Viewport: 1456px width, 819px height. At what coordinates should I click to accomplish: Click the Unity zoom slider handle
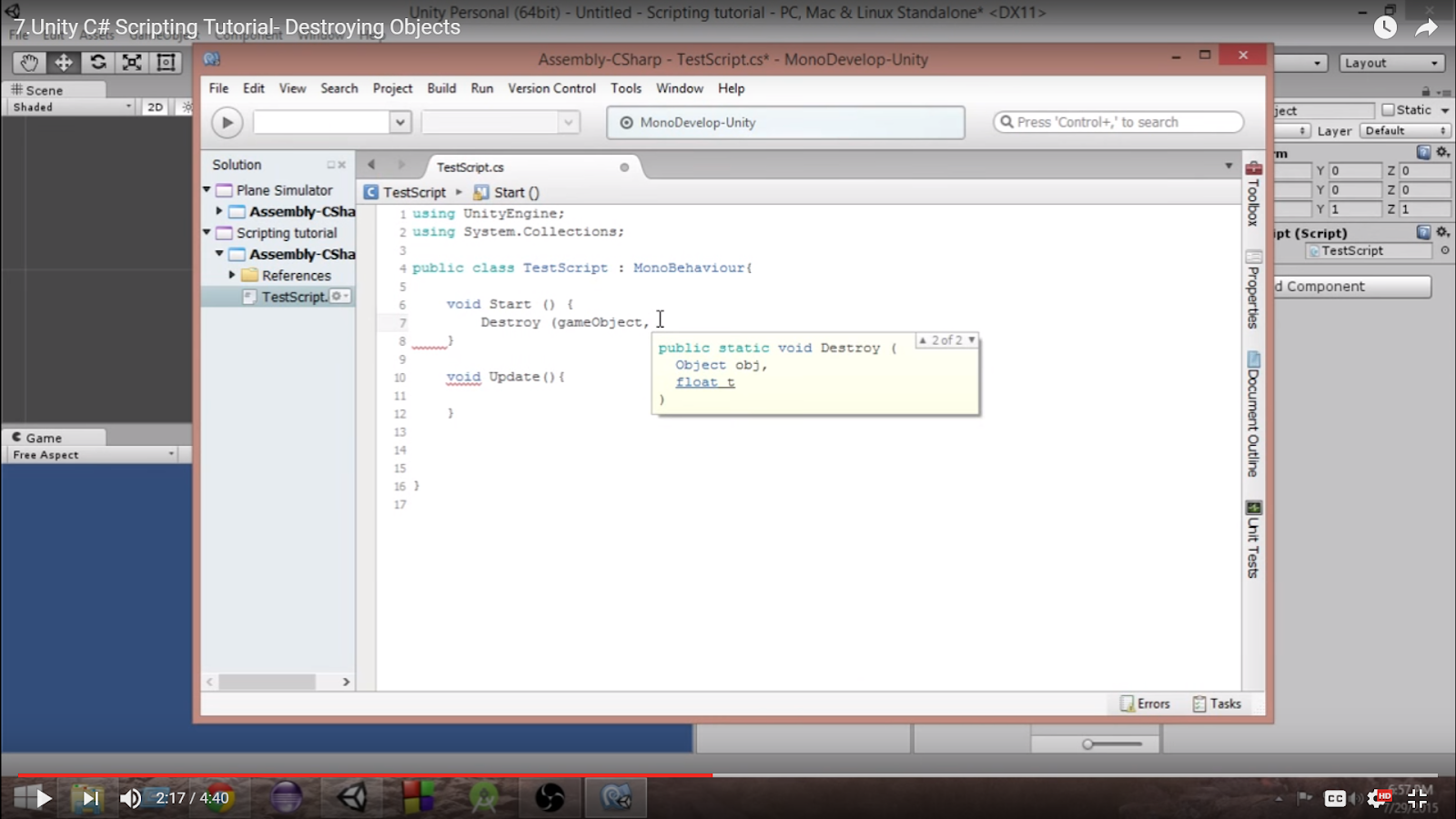[1087, 744]
